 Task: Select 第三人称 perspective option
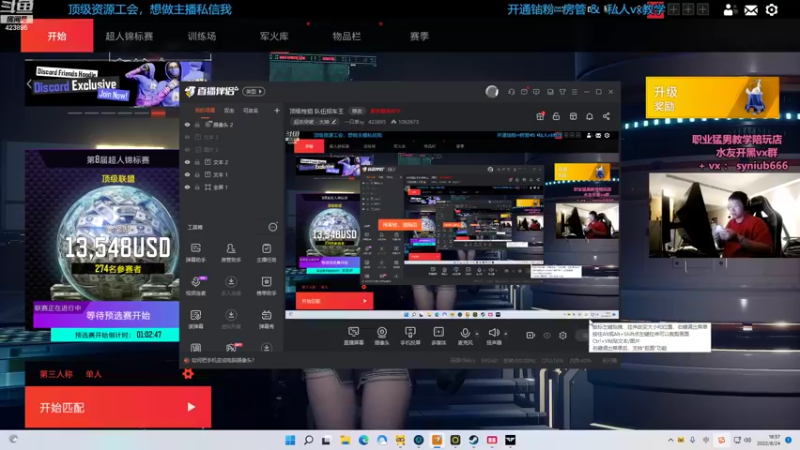pyautogui.click(x=56, y=374)
